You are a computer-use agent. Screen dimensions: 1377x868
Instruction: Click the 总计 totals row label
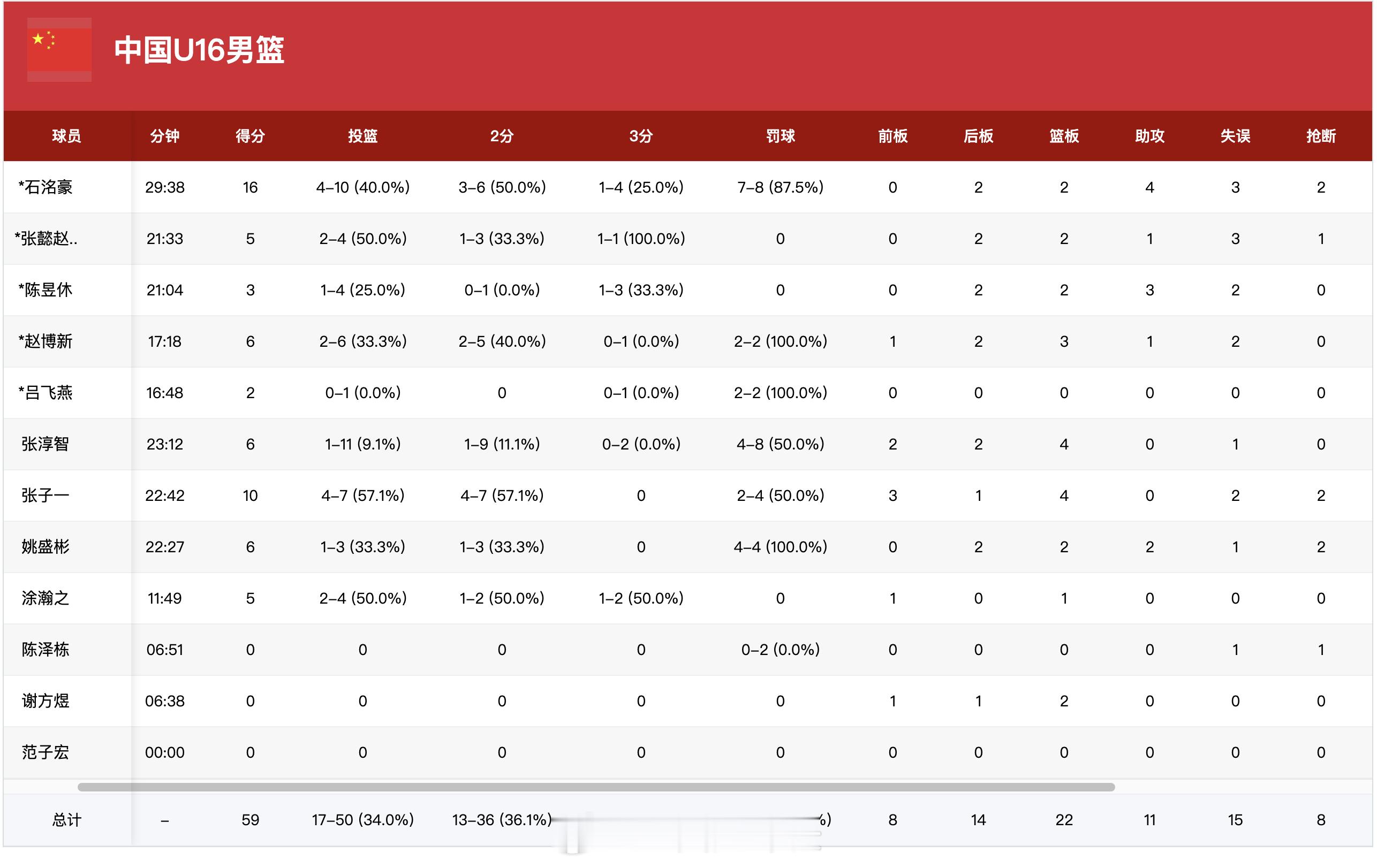66,820
